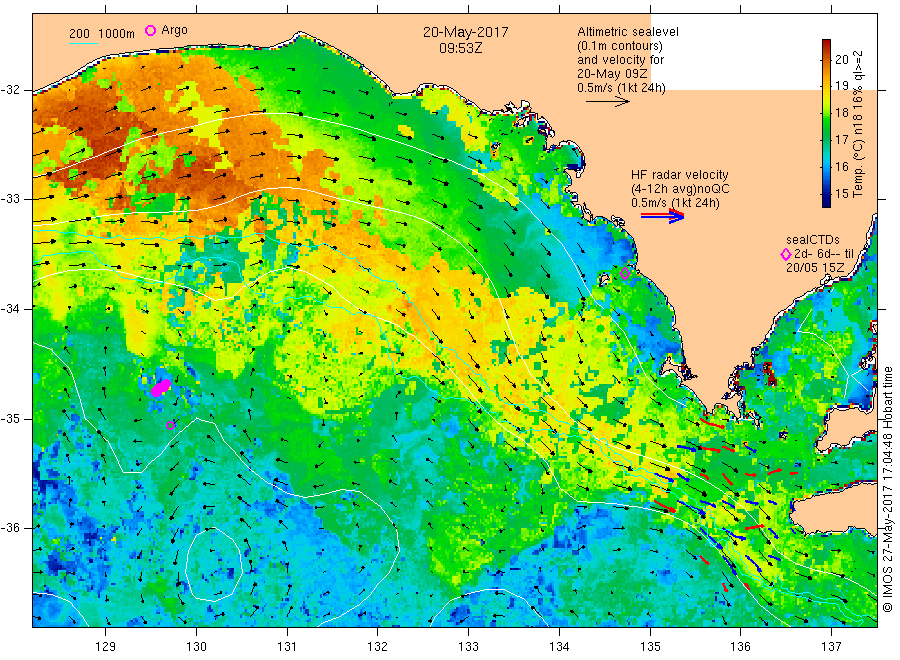
Task: Click the 'Argo' legend text
Action: [x=174, y=30]
